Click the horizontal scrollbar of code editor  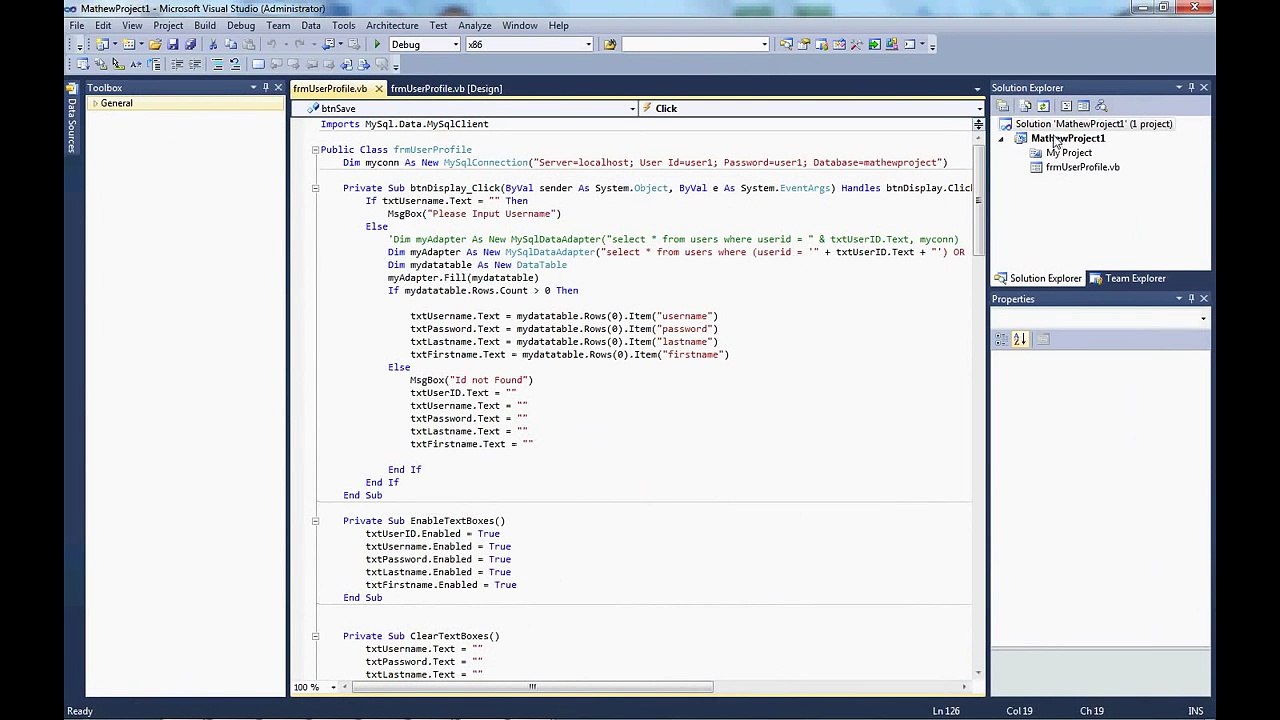[532, 687]
